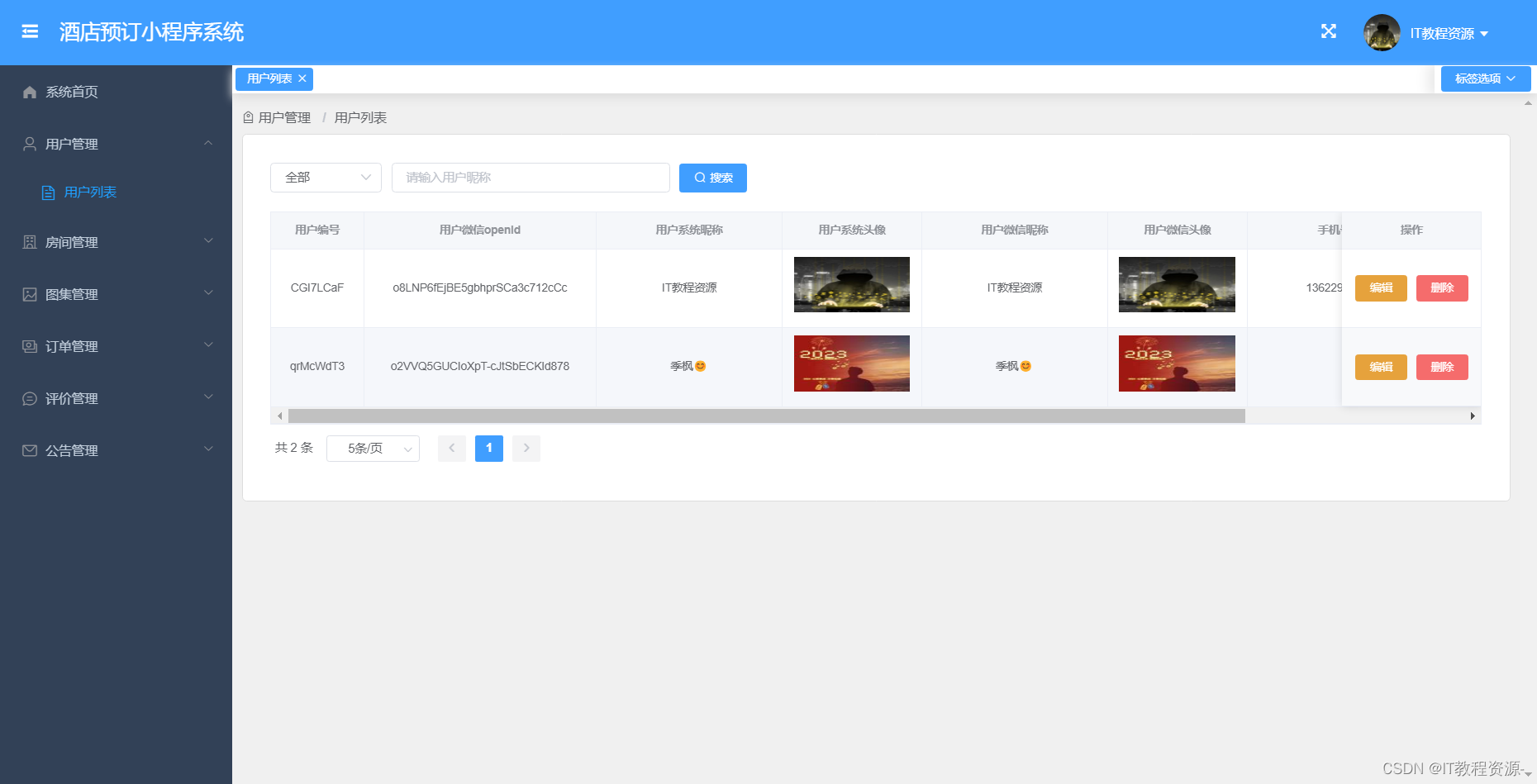Click the 用户编号 column header

click(317, 230)
